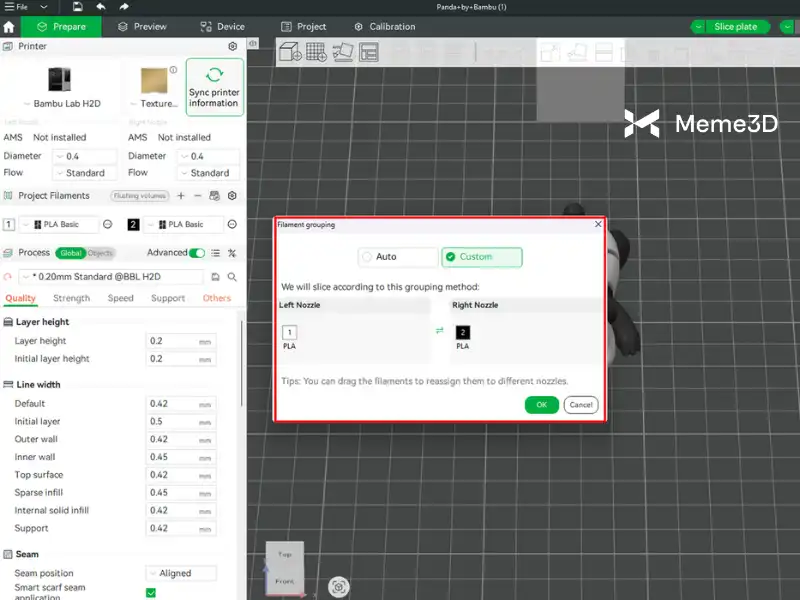Open printer settings gear icon
This screenshot has height=600, width=800.
[233, 46]
